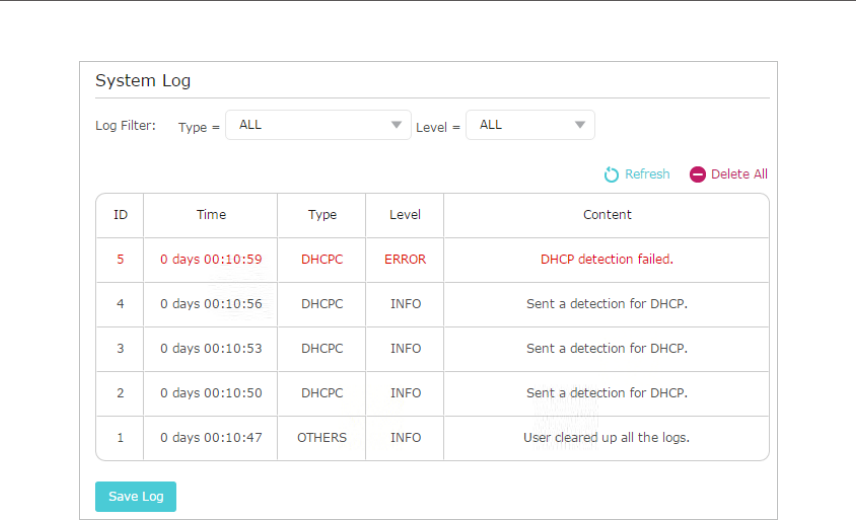Click the pink Delete All minus icon
Viewport: 856px width, 520px height.
pos(697,174)
